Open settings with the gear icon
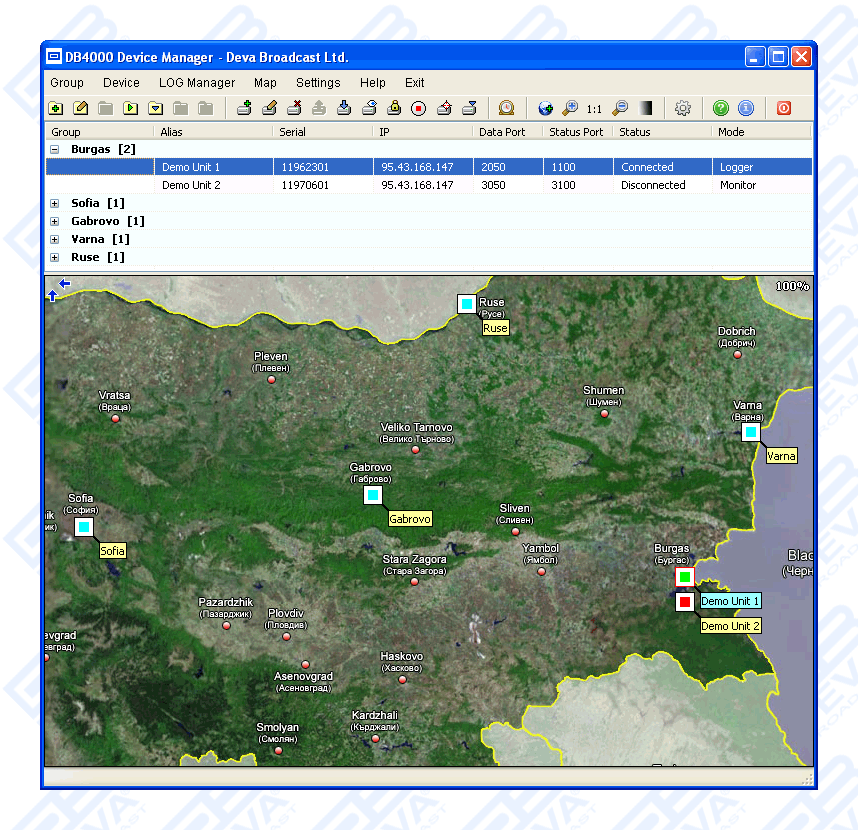The height and width of the screenshot is (830, 858). click(x=683, y=108)
